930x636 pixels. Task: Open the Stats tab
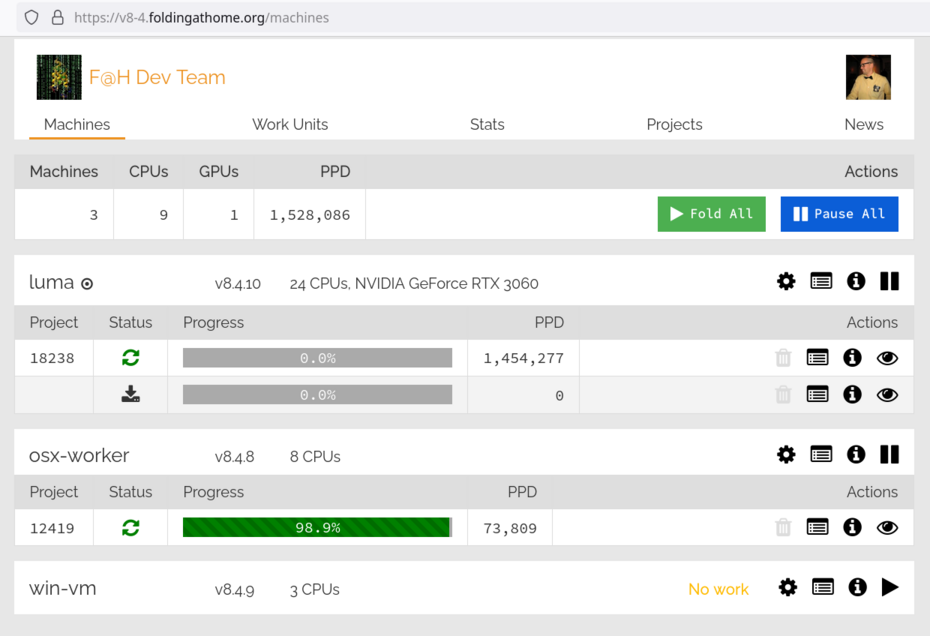[x=487, y=125]
